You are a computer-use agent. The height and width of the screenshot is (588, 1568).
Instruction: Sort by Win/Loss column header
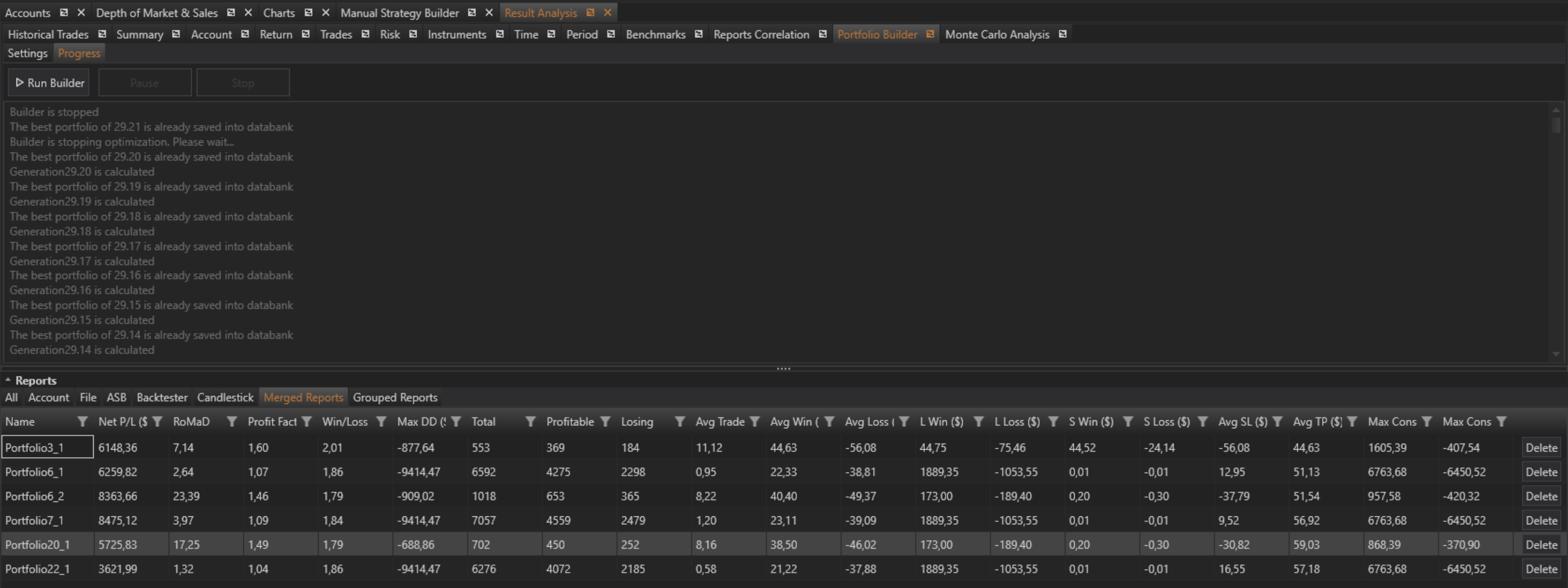click(344, 421)
